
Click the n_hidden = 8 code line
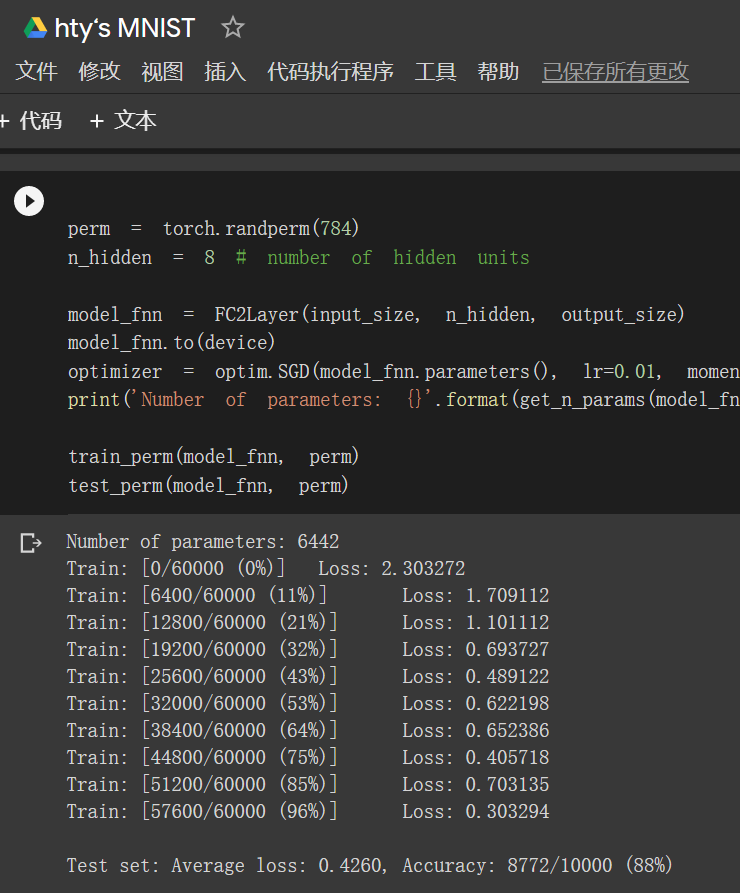click(x=299, y=257)
